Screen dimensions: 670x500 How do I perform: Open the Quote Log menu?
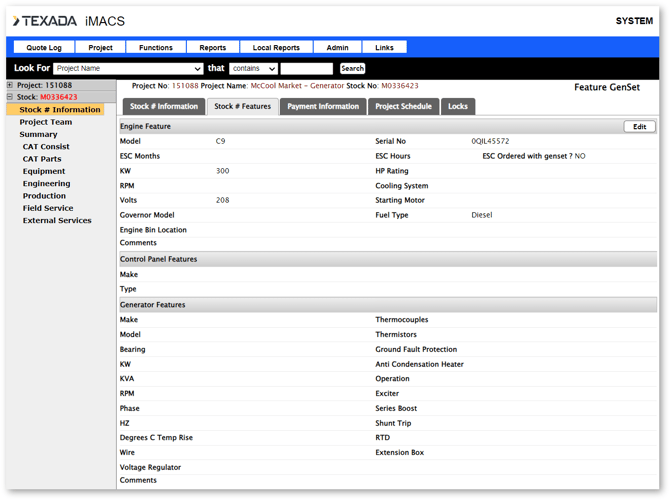tap(44, 47)
